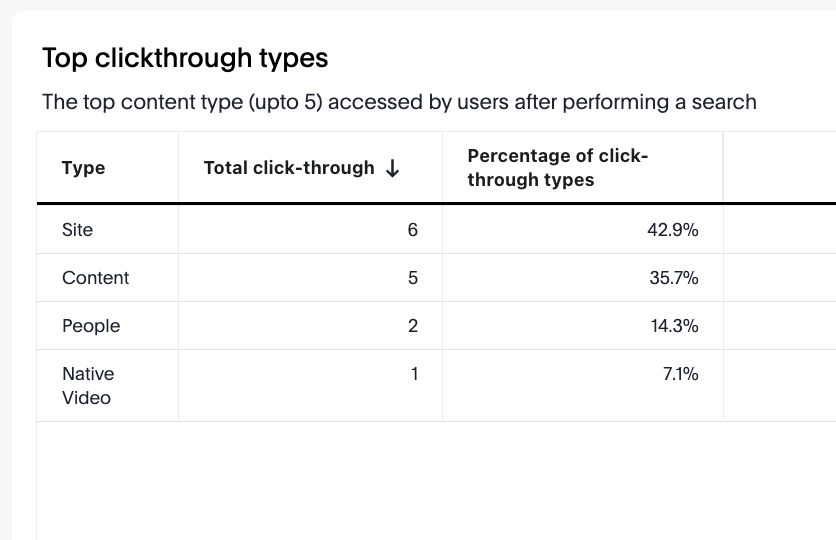Click Percentage of click-through types header
Screen dimensions: 836x540
coord(558,168)
